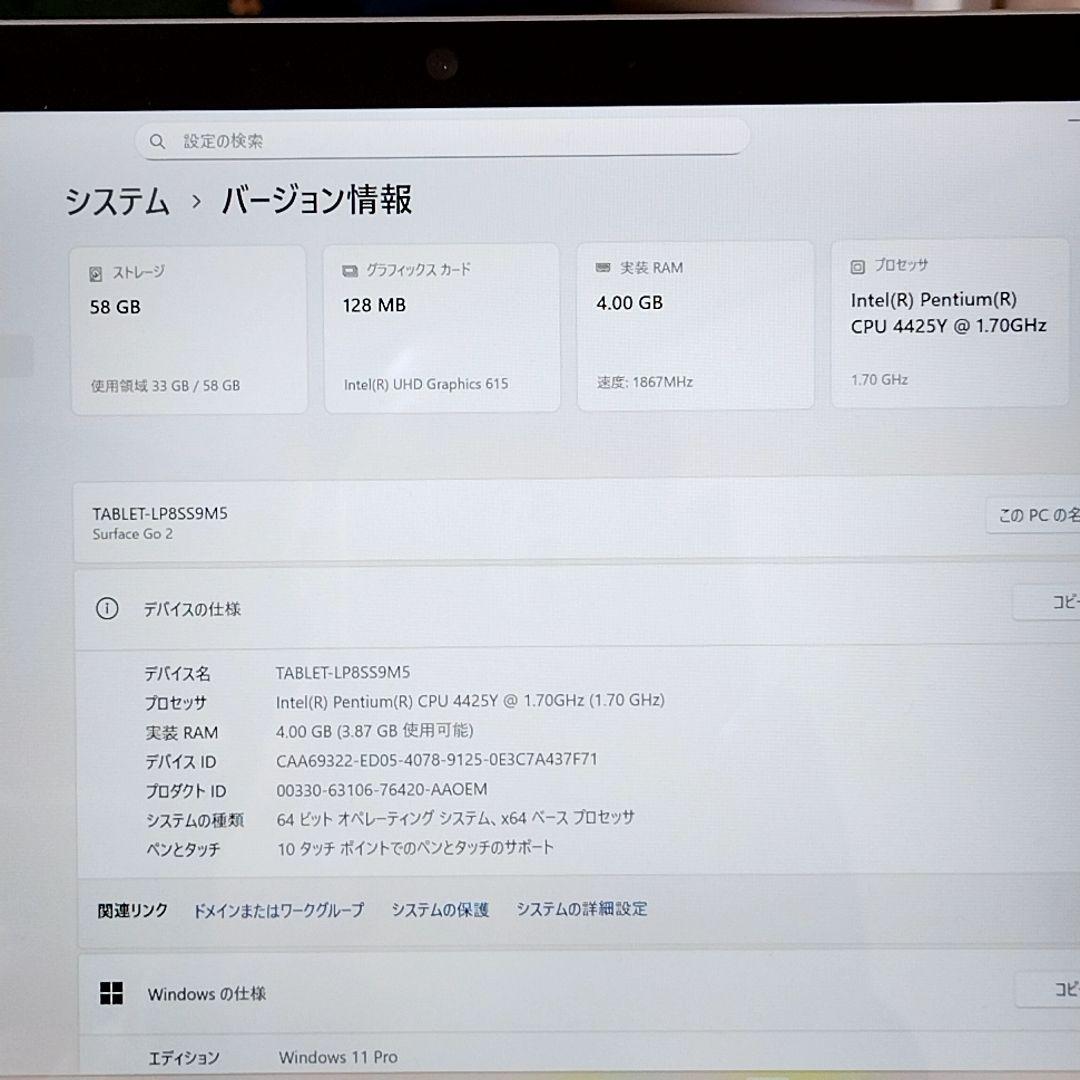Navigate back to システム via breadcrumb
Image resolution: width=1080 pixels, height=1080 pixels.
click(x=117, y=201)
